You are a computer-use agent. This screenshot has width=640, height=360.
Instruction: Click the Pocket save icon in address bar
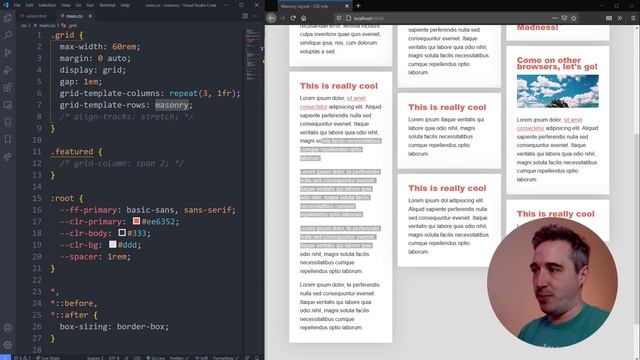564,18
